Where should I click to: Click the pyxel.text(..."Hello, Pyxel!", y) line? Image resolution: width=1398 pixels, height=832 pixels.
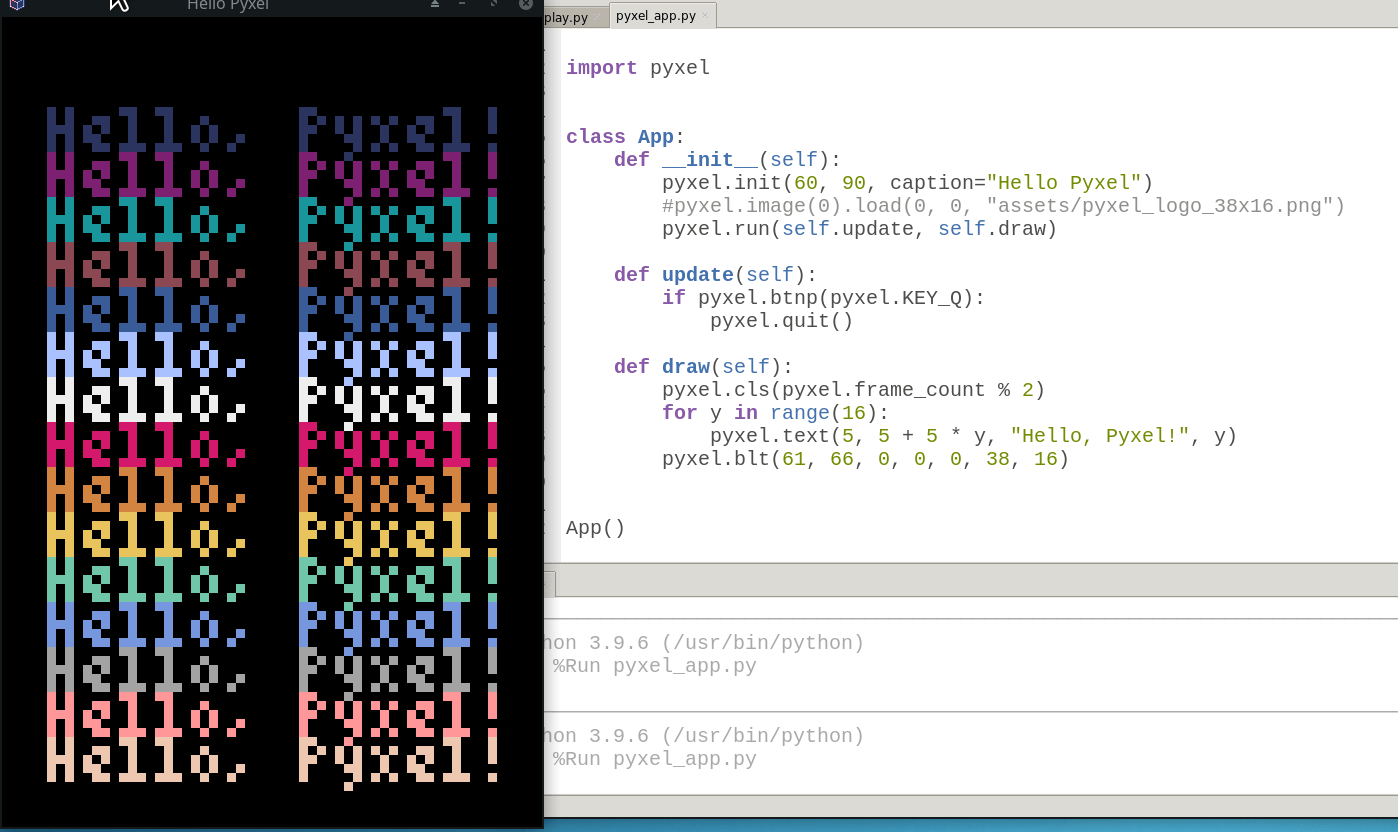[x=974, y=436]
